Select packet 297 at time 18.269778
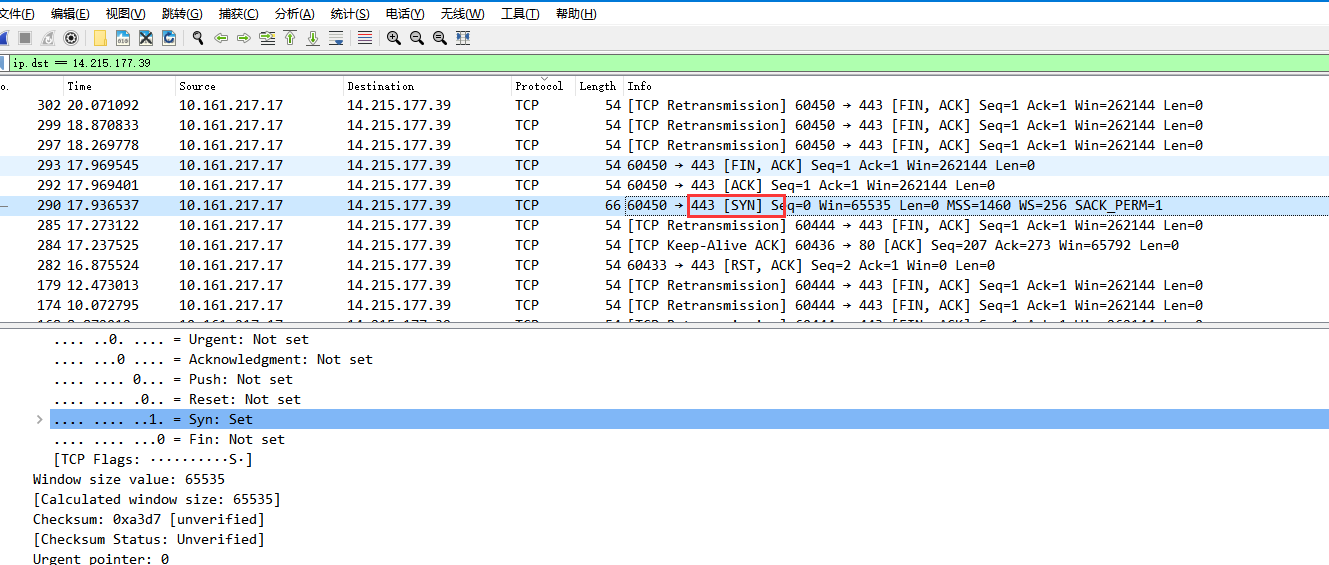 [664, 145]
